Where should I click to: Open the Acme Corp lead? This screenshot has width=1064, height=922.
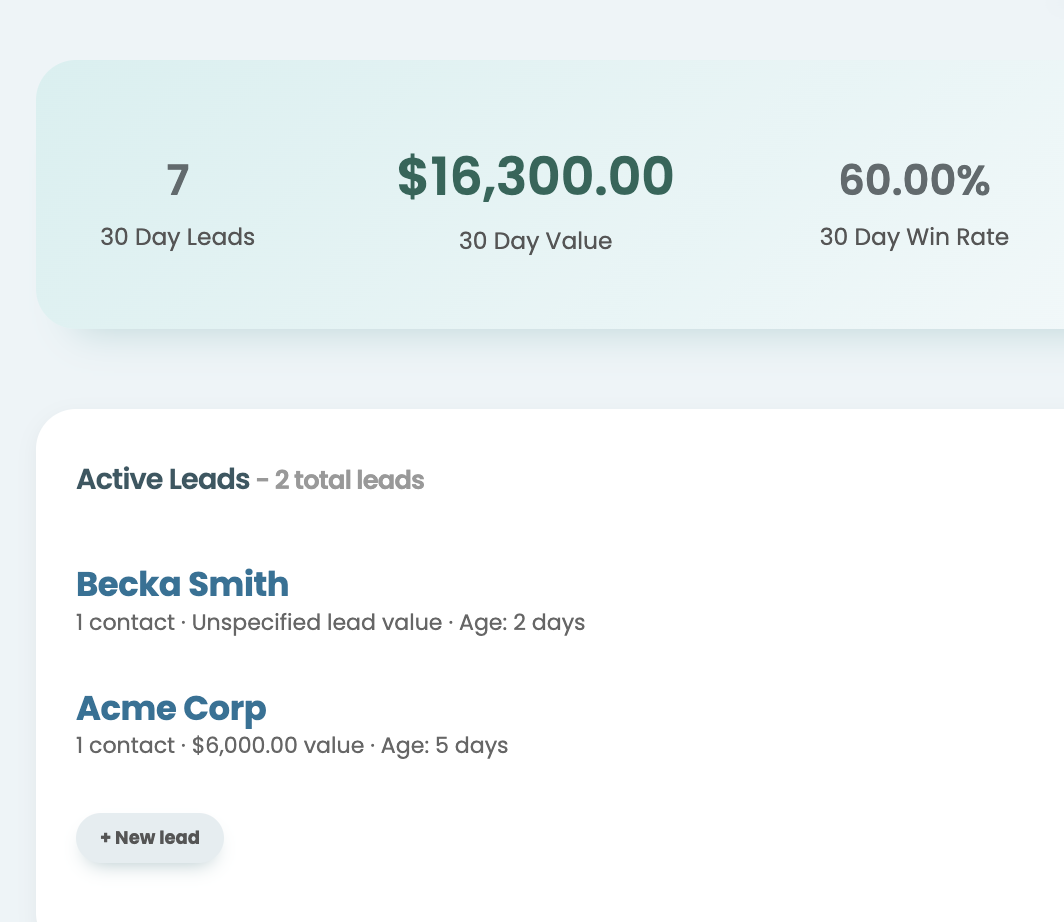[x=171, y=709]
